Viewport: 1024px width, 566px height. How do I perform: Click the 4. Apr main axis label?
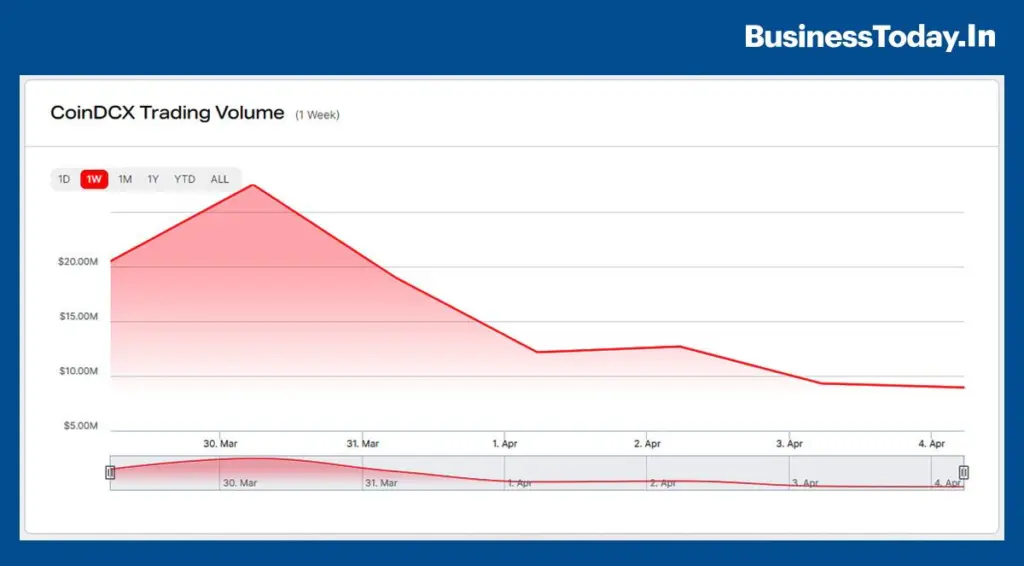click(932, 444)
